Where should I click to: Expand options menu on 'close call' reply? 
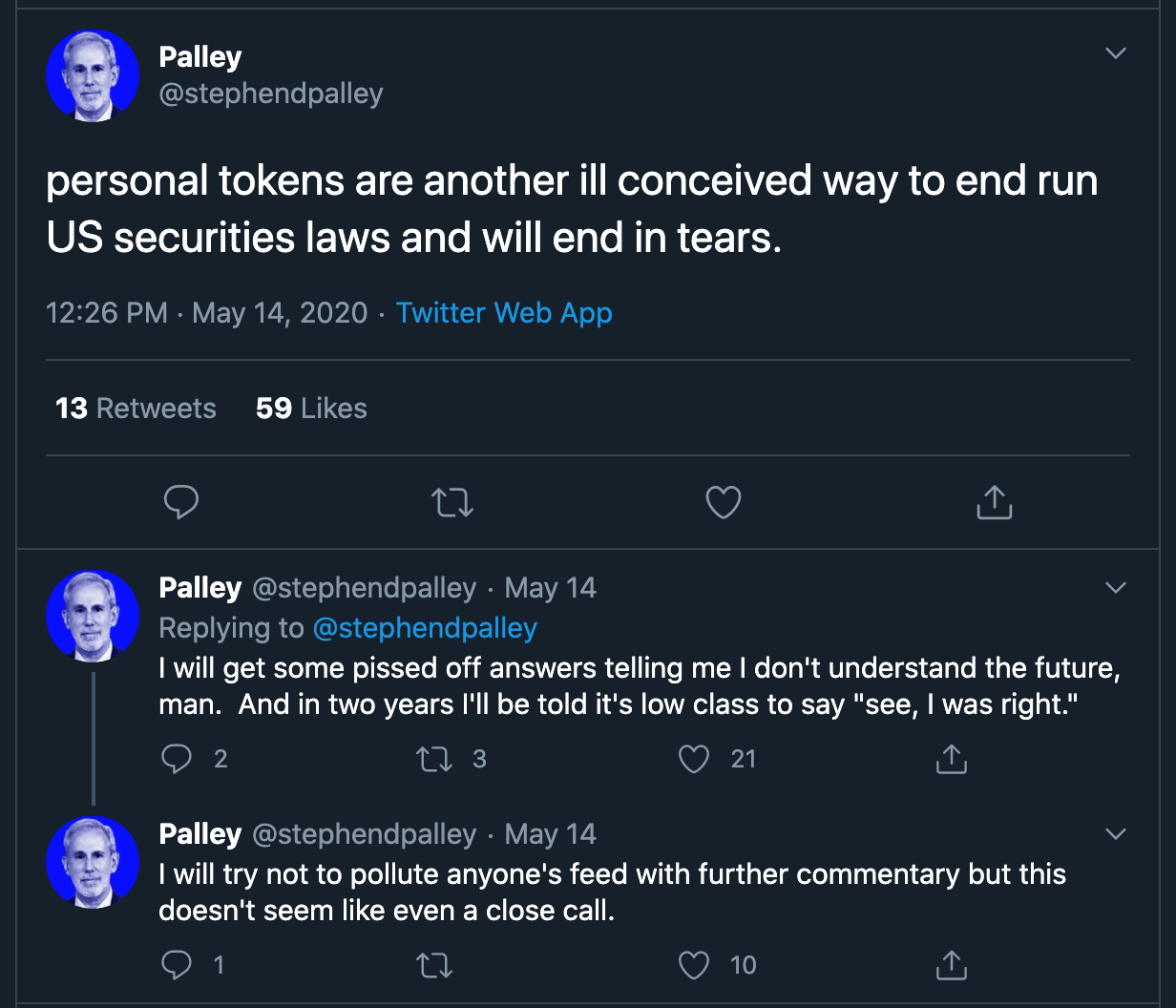[x=1115, y=834]
